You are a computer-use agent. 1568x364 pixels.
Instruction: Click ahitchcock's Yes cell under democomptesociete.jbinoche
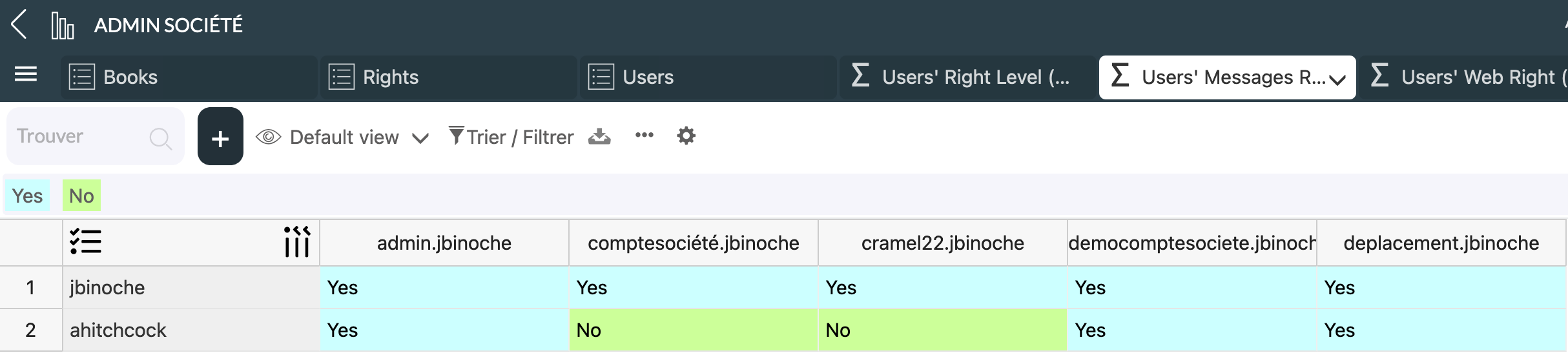pos(1192,330)
